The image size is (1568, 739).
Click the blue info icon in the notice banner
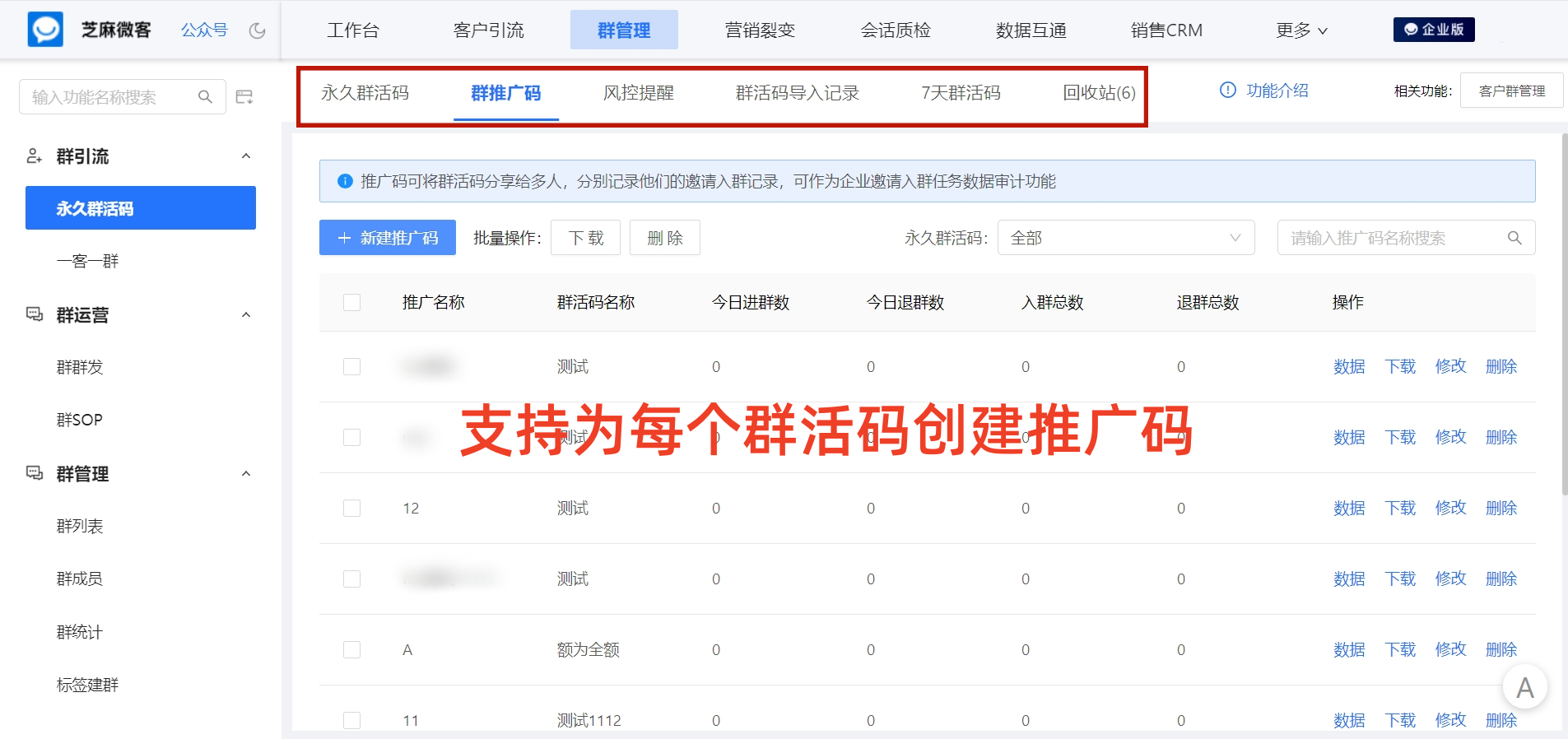[x=346, y=181]
